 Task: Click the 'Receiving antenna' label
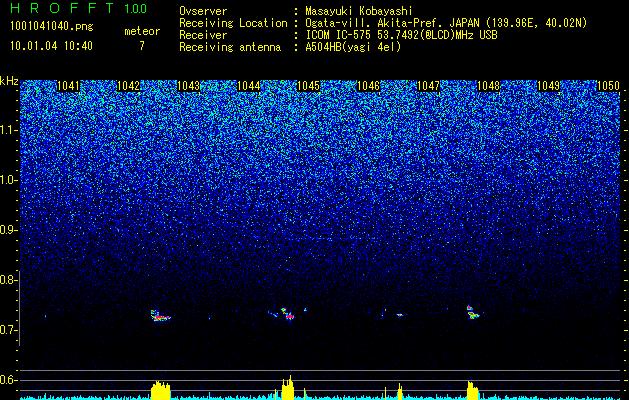(x=230, y=47)
